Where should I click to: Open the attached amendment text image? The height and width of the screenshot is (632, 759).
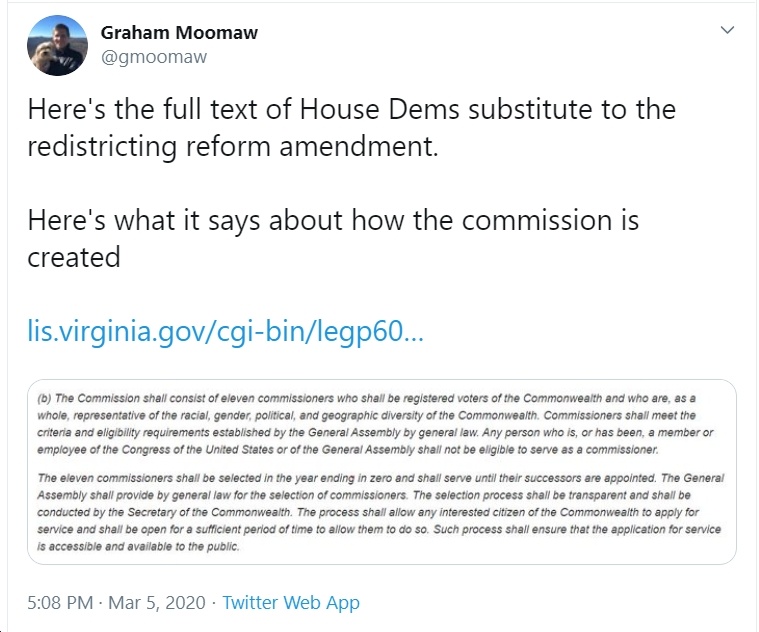point(381,472)
